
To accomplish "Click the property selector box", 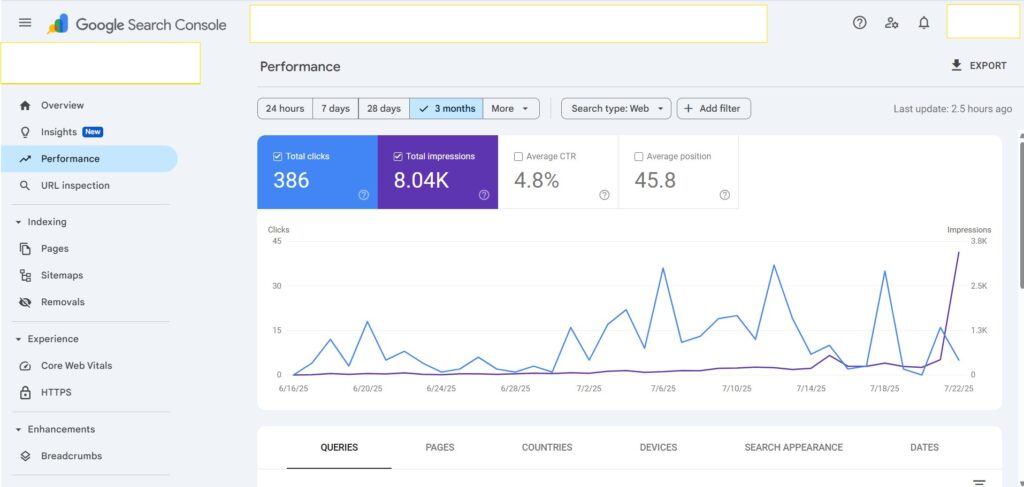I will [x=101, y=63].
